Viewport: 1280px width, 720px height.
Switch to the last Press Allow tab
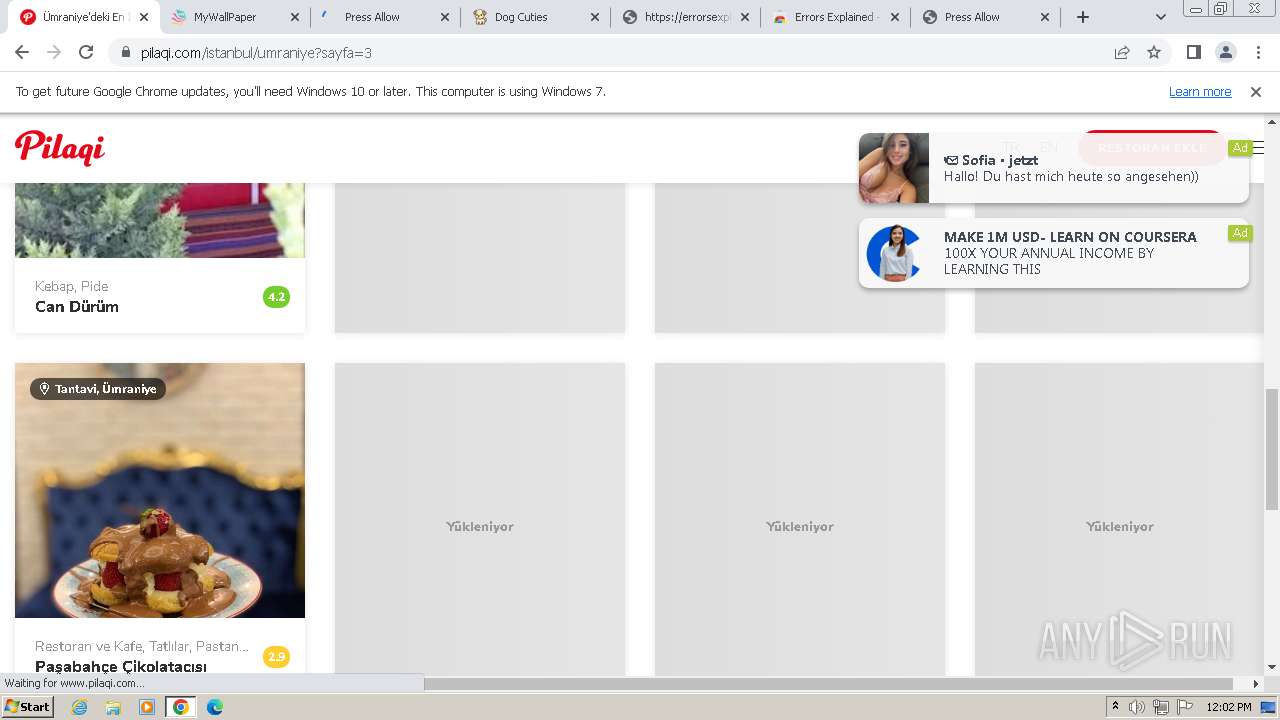(985, 17)
